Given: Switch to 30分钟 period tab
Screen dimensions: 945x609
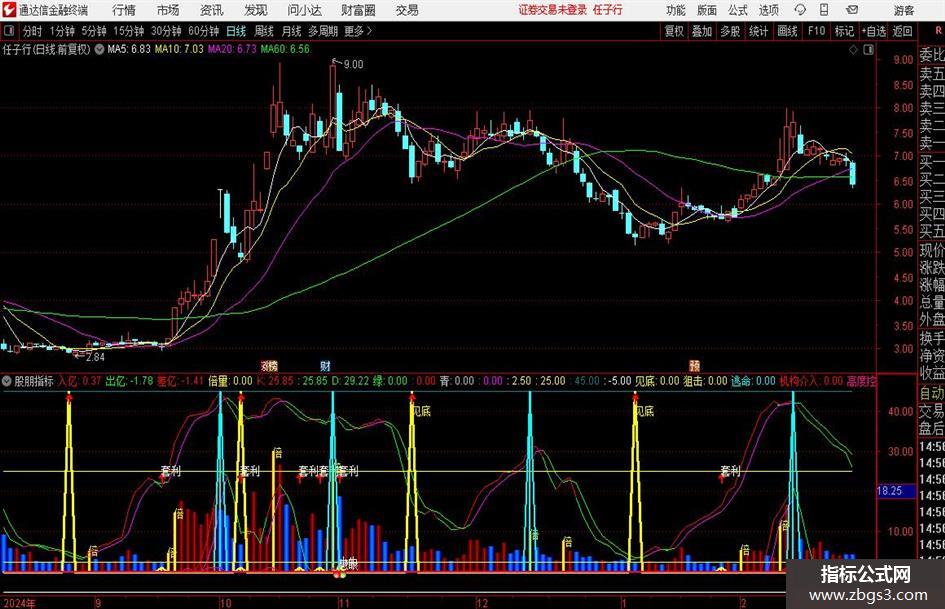Looking at the screenshot, I should [x=166, y=31].
